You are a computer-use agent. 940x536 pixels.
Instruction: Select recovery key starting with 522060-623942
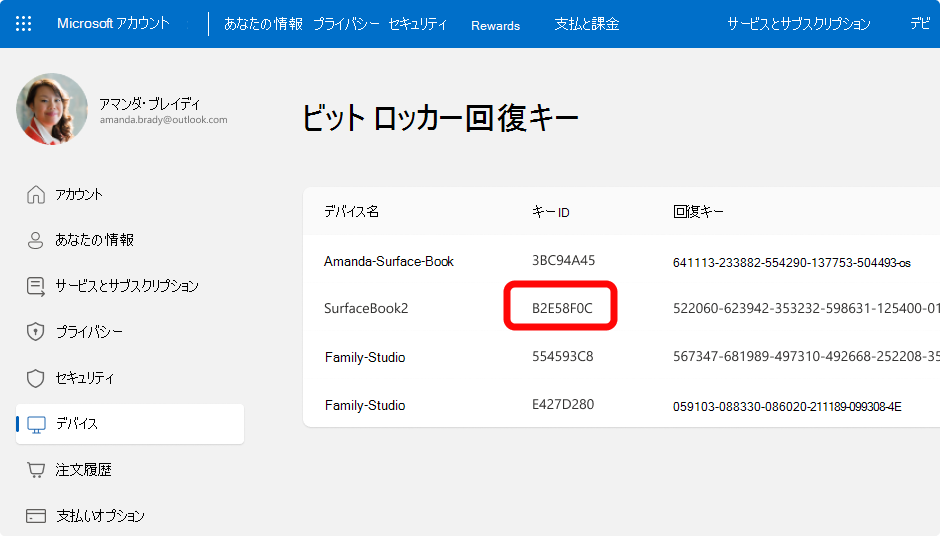pyautogui.click(x=806, y=308)
